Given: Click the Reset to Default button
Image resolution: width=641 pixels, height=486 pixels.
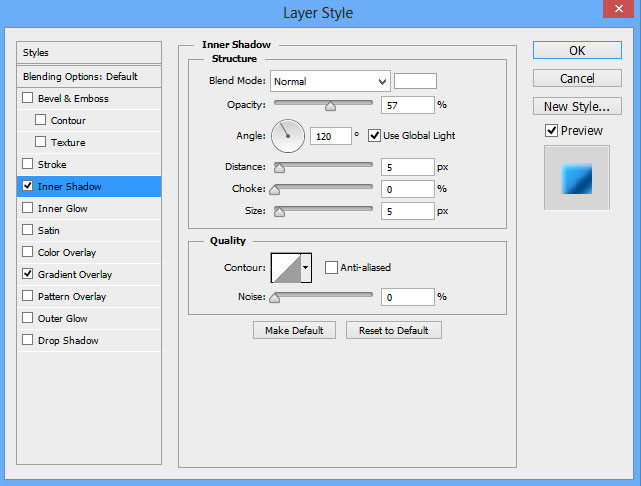Looking at the screenshot, I should (x=393, y=330).
